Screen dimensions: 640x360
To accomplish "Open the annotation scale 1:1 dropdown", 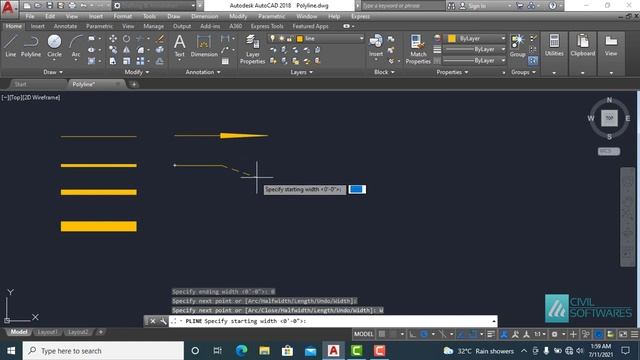I will point(540,334).
